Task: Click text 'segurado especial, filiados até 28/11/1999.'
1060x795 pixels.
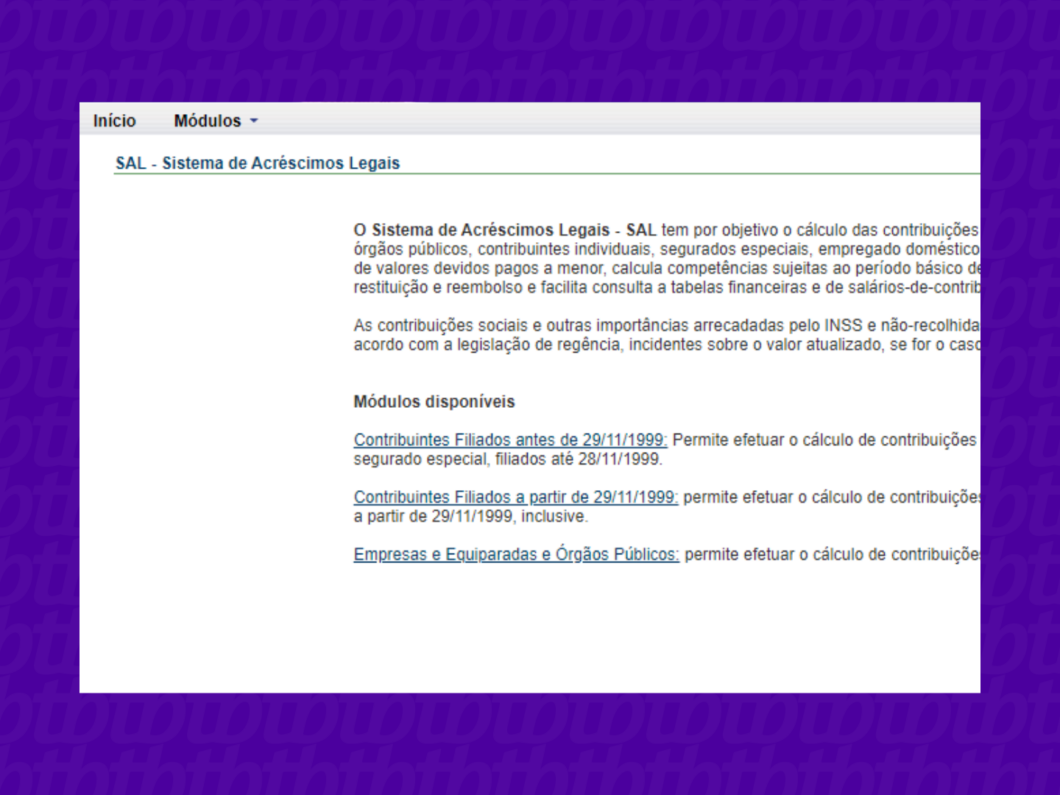Action: click(508, 460)
